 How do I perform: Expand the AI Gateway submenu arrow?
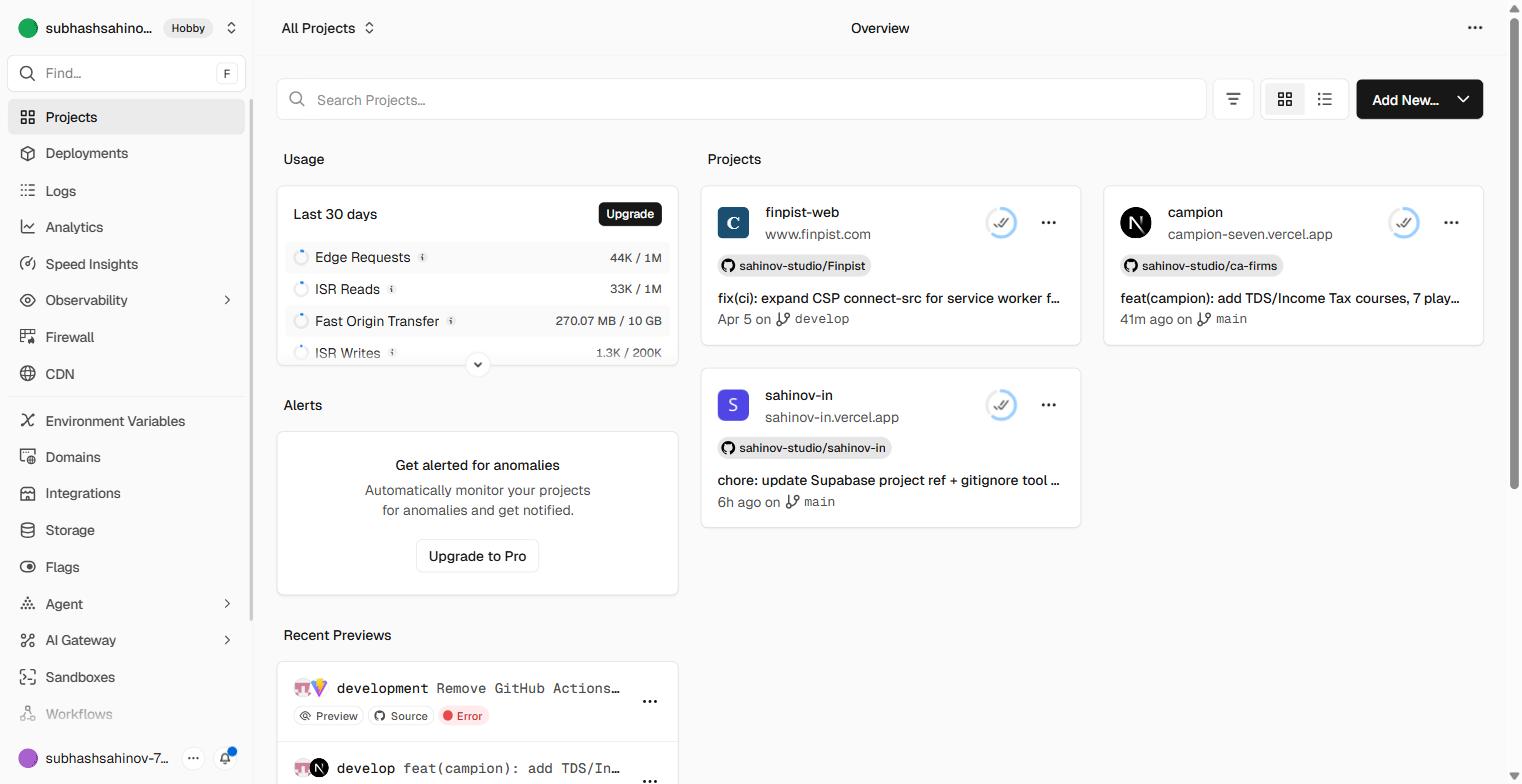click(227, 640)
